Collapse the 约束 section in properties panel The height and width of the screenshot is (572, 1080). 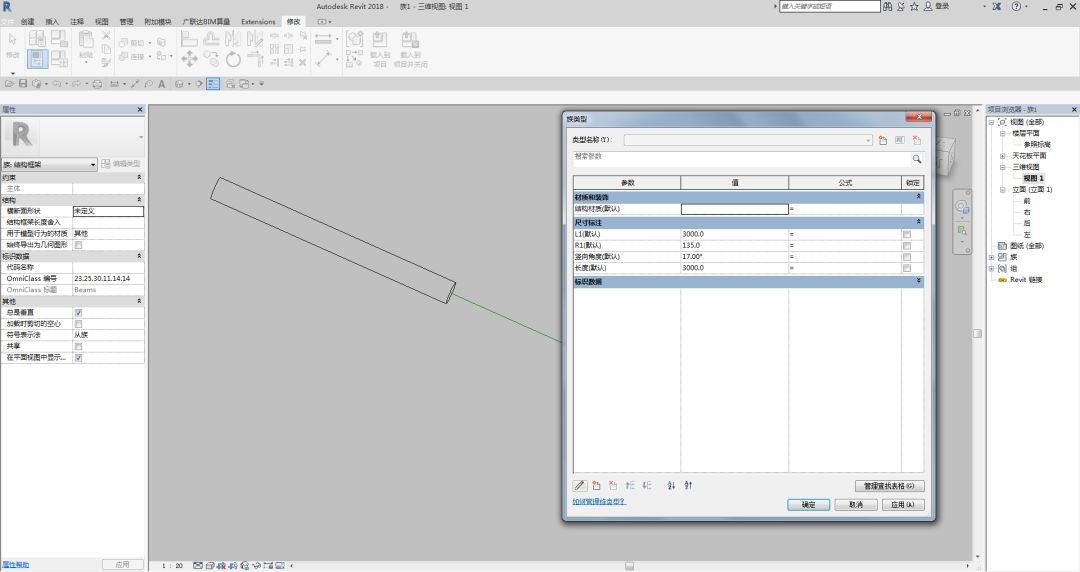pyautogui.click(x=139, y=177)
